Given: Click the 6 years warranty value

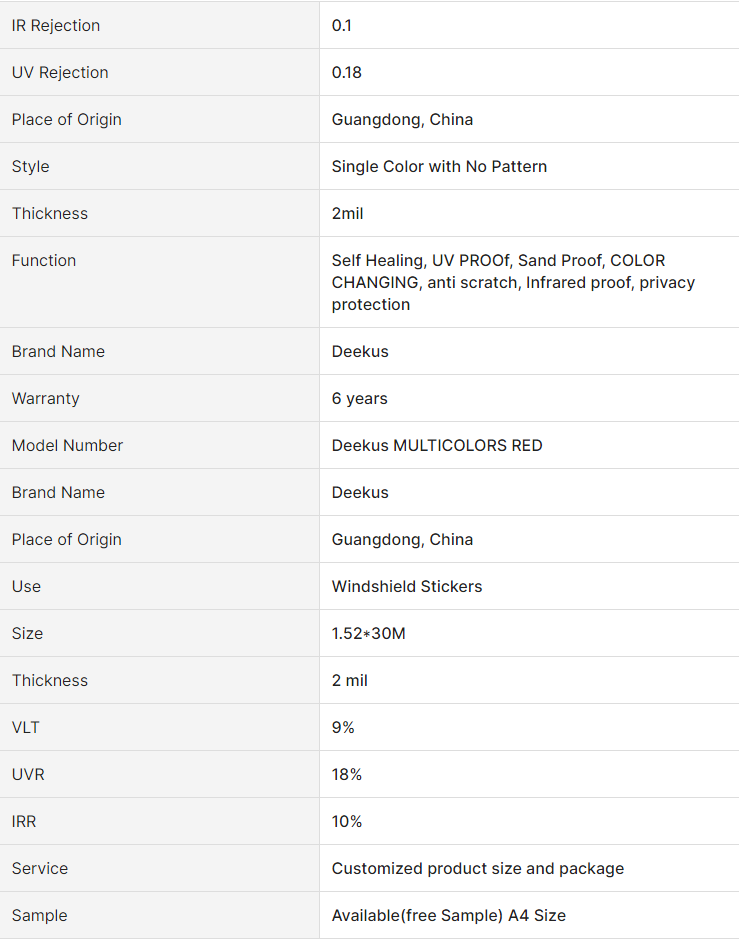Looking at the screenshot, I should (359, 398).
